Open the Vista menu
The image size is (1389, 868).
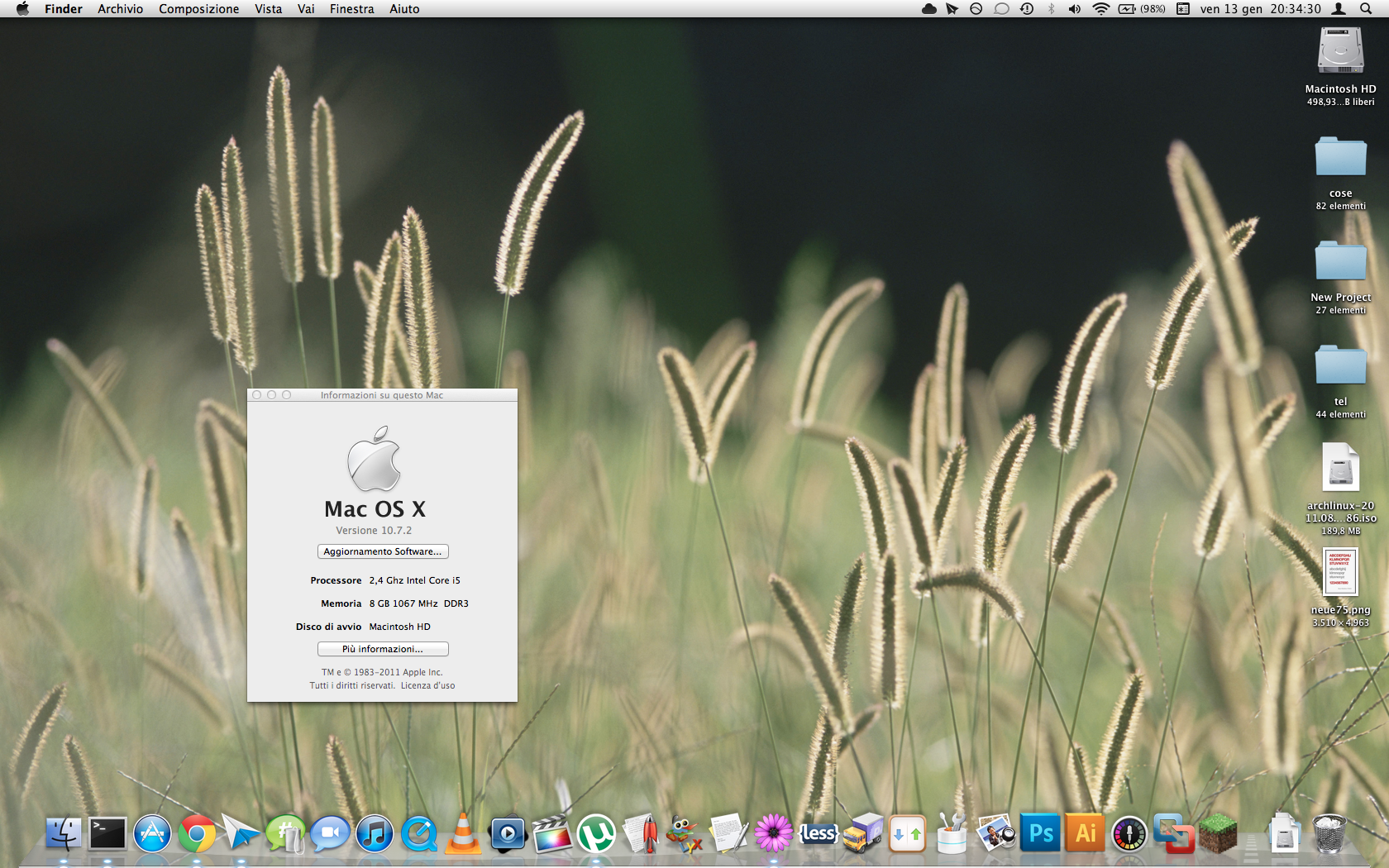pos(268,8)
